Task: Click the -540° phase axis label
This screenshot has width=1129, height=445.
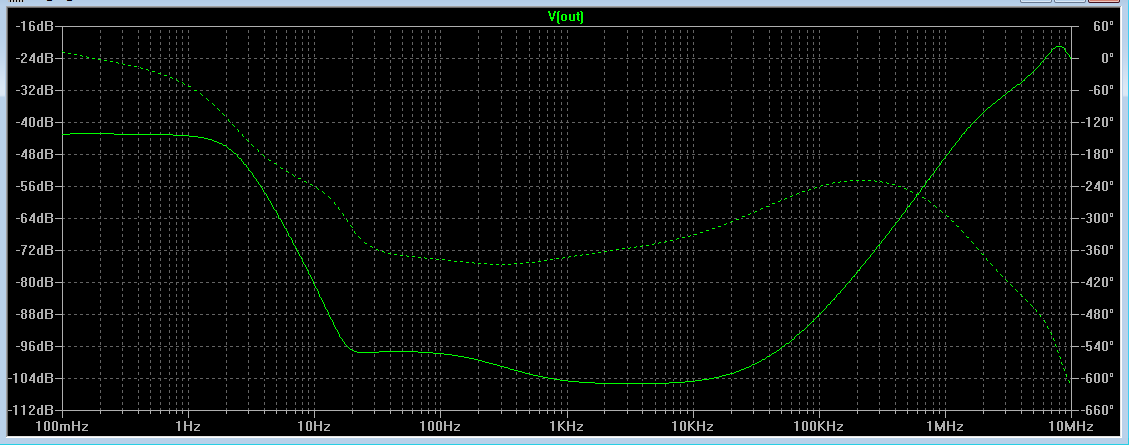Action: click(1096, 346)
